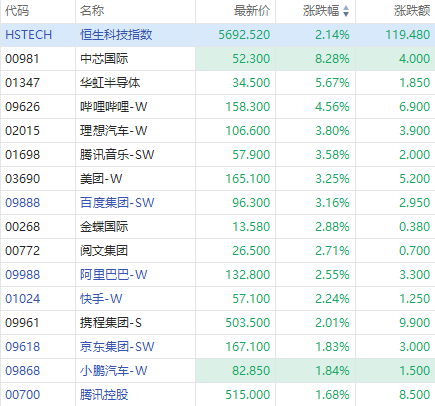Open 京东集团-SW stock link
Image resolution: width=435 pixels, height=406 pixels.
pyautogui.click(x=117, y=347)
